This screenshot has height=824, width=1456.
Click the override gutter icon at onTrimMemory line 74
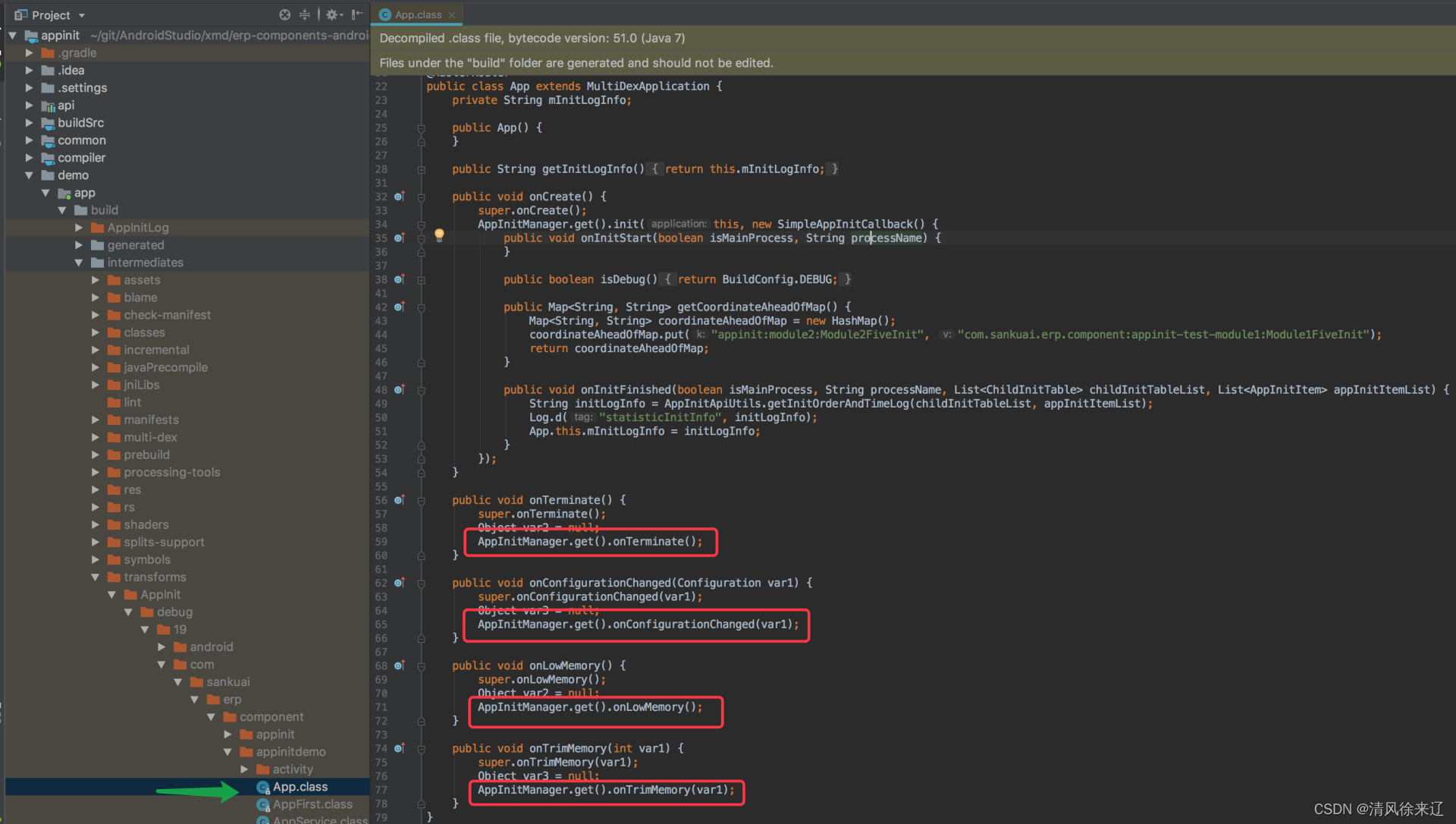[x=399, y=748]
